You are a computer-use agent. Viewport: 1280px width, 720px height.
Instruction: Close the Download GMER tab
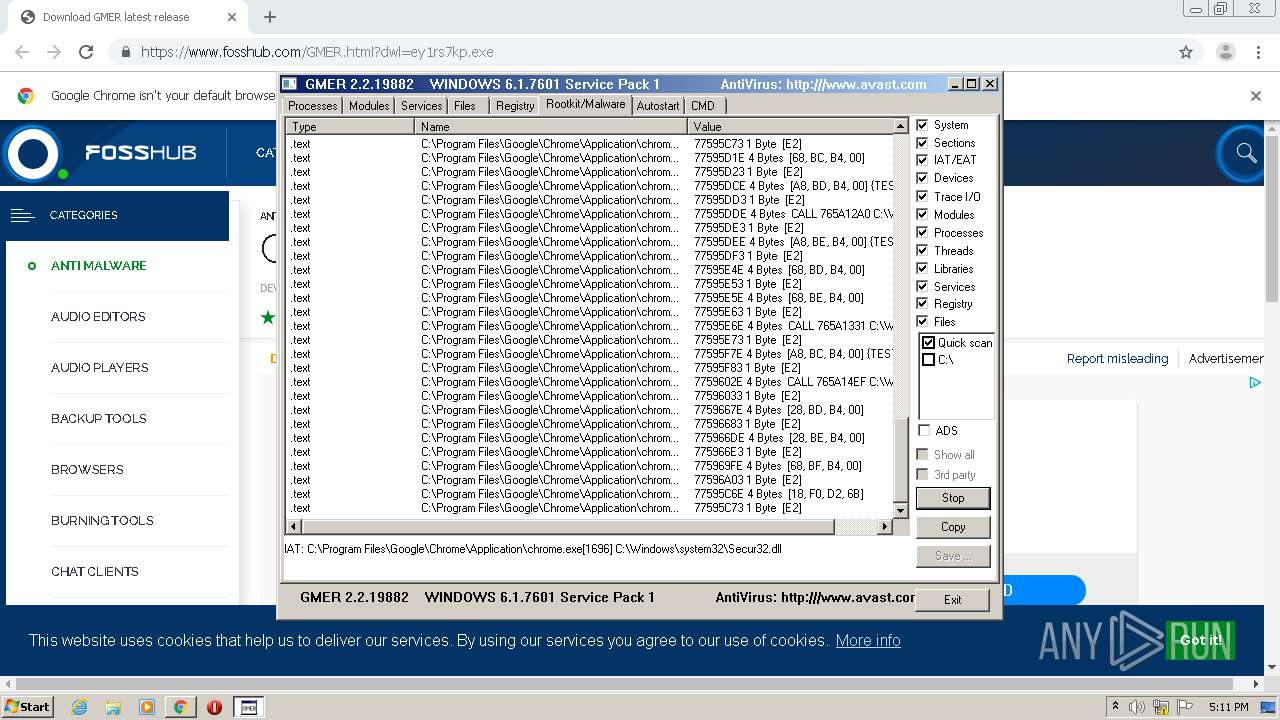[232, 17]
